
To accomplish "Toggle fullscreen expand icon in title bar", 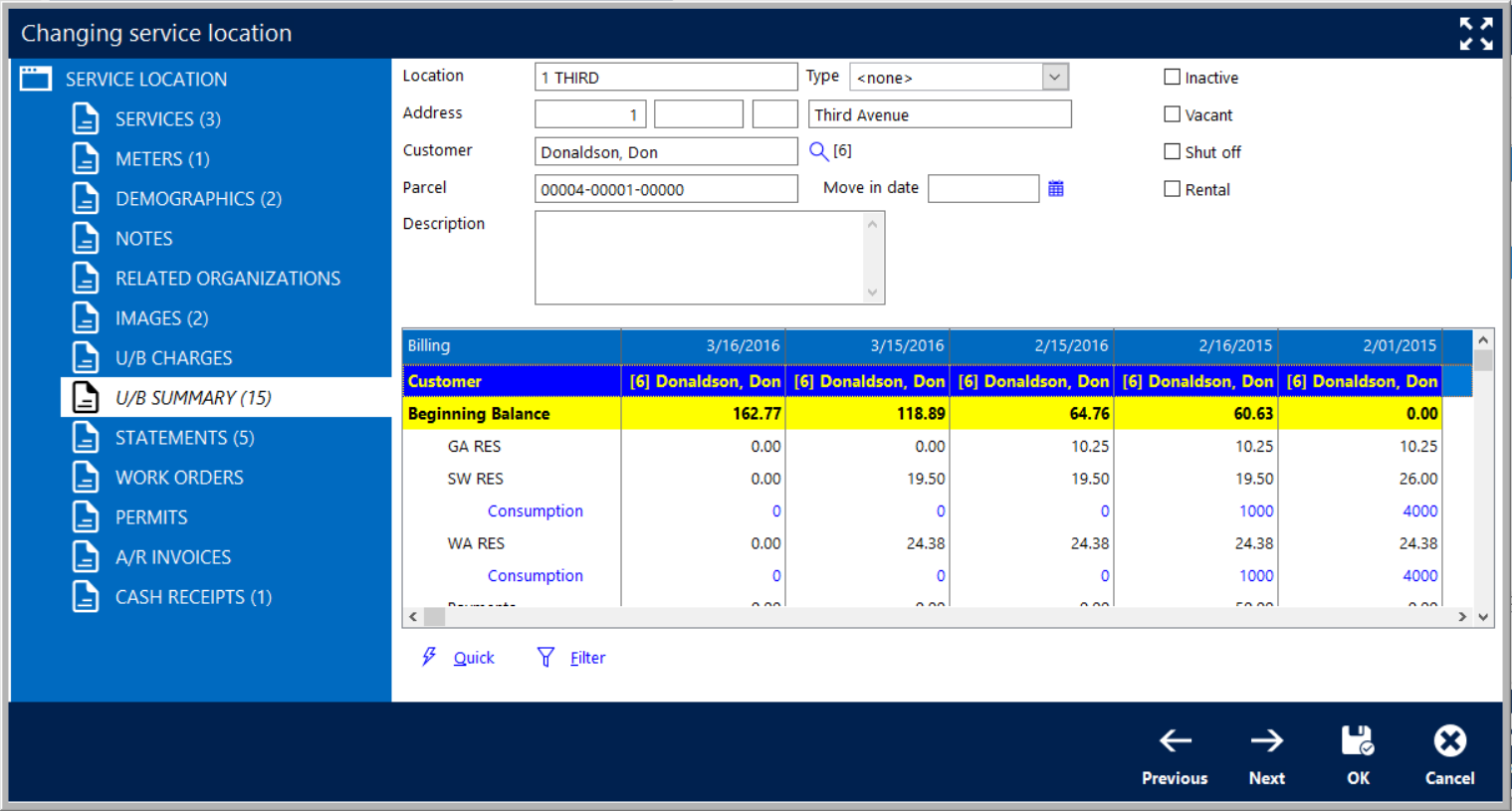I will tap(1475, 33).
